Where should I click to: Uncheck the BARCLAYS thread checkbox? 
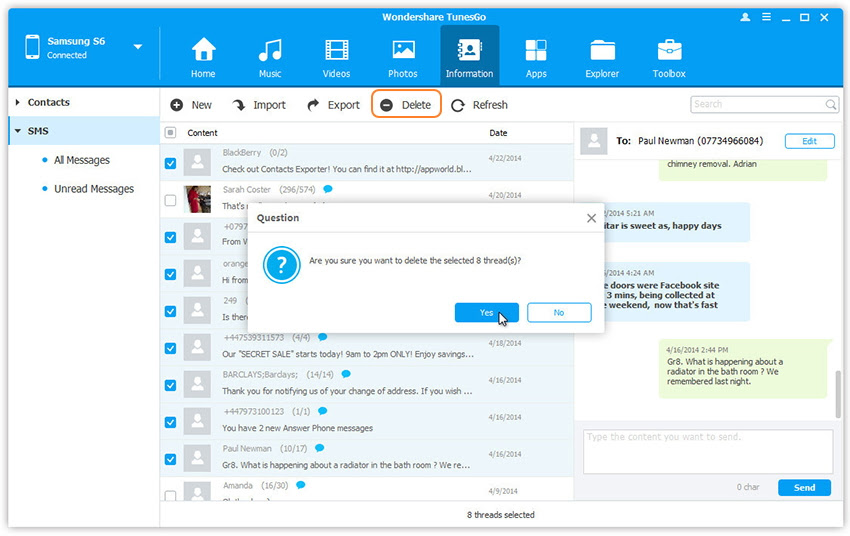(x=170, y=385)
